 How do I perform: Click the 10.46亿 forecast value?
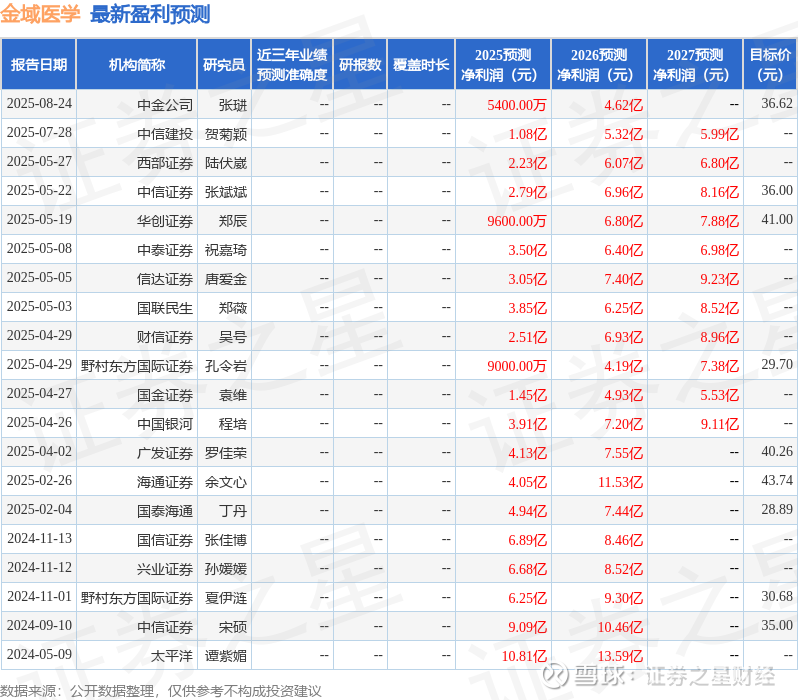pyautogui.click(x=620, y=627)
